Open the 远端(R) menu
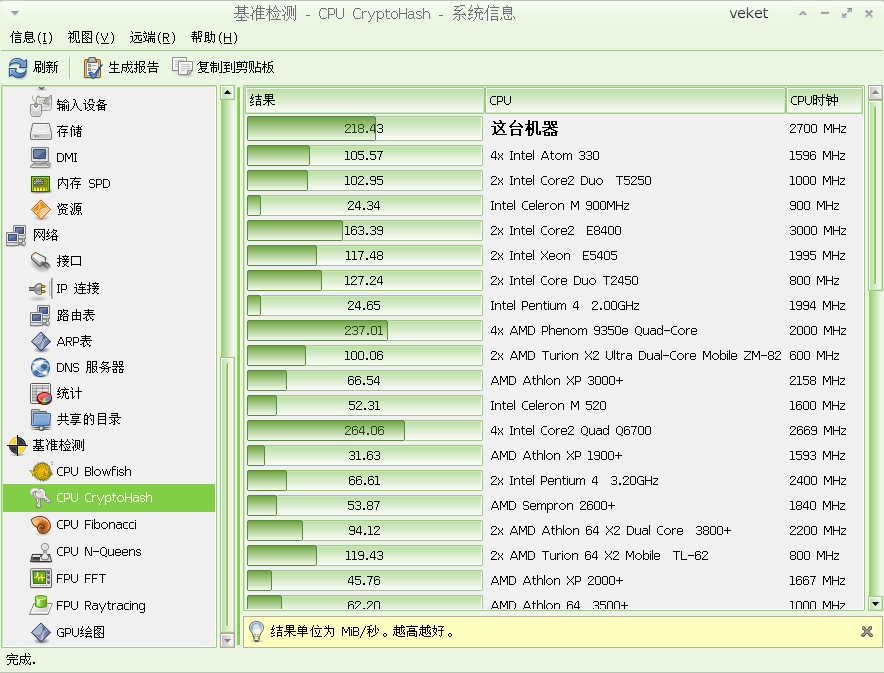 [x=153, y=37]
